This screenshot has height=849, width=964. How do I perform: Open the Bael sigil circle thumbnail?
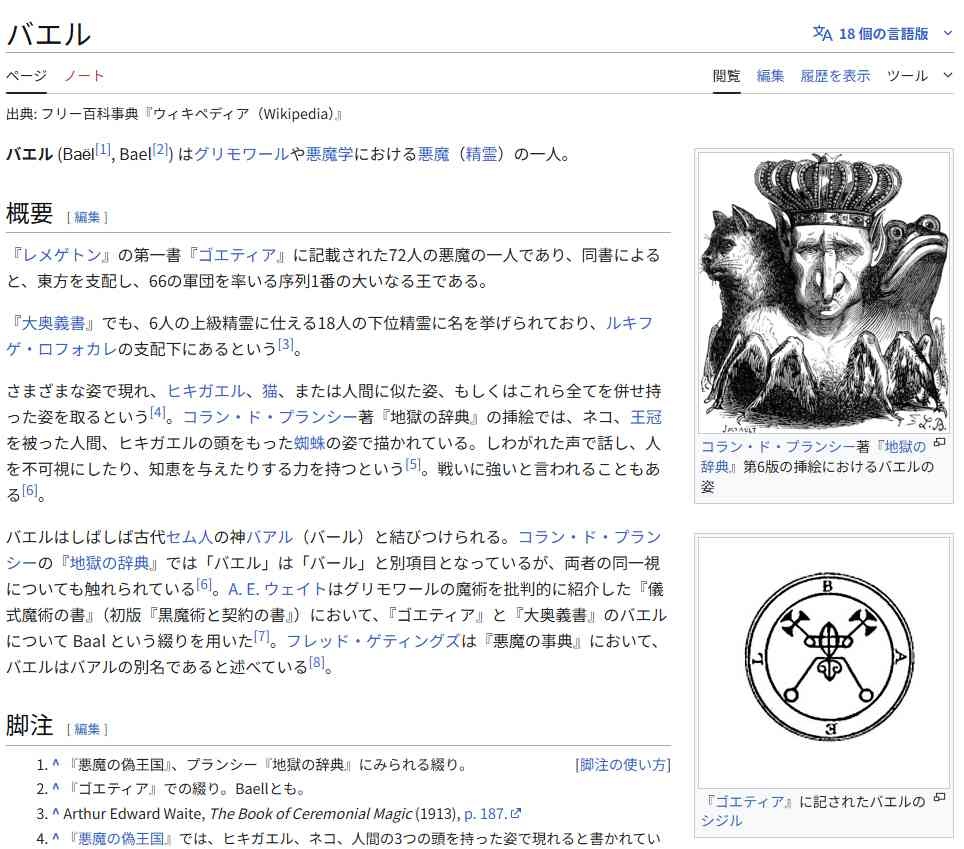[824, 662]
